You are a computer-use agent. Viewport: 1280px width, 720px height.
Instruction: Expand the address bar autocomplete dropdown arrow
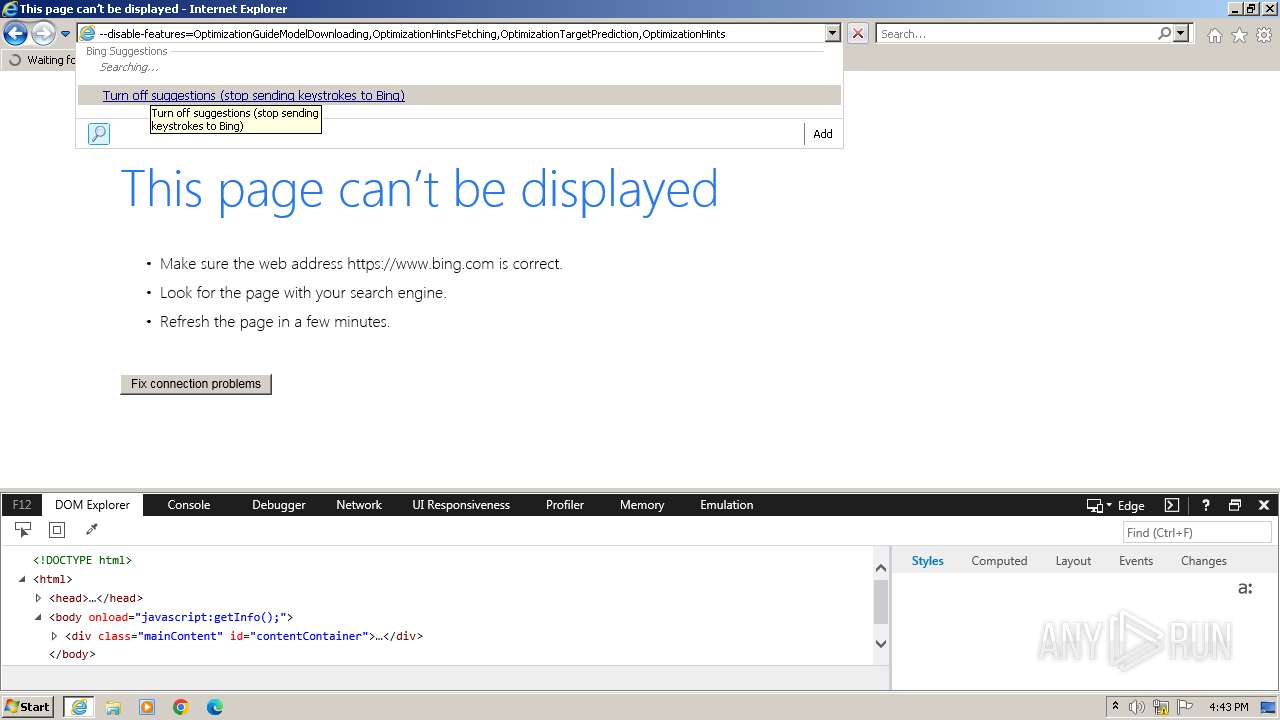tap(832, 33)
